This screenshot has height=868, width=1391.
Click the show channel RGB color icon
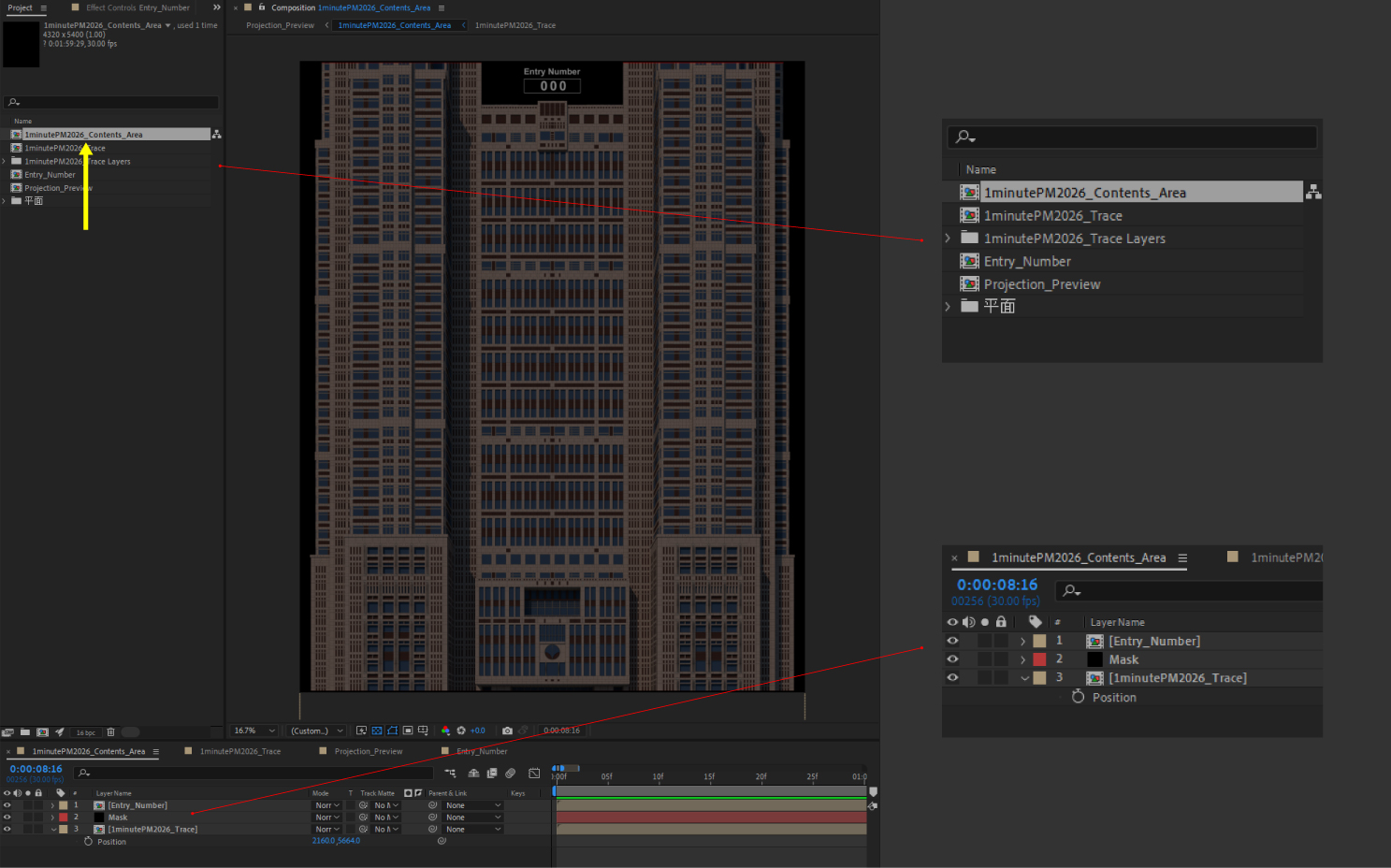[445, 731]
